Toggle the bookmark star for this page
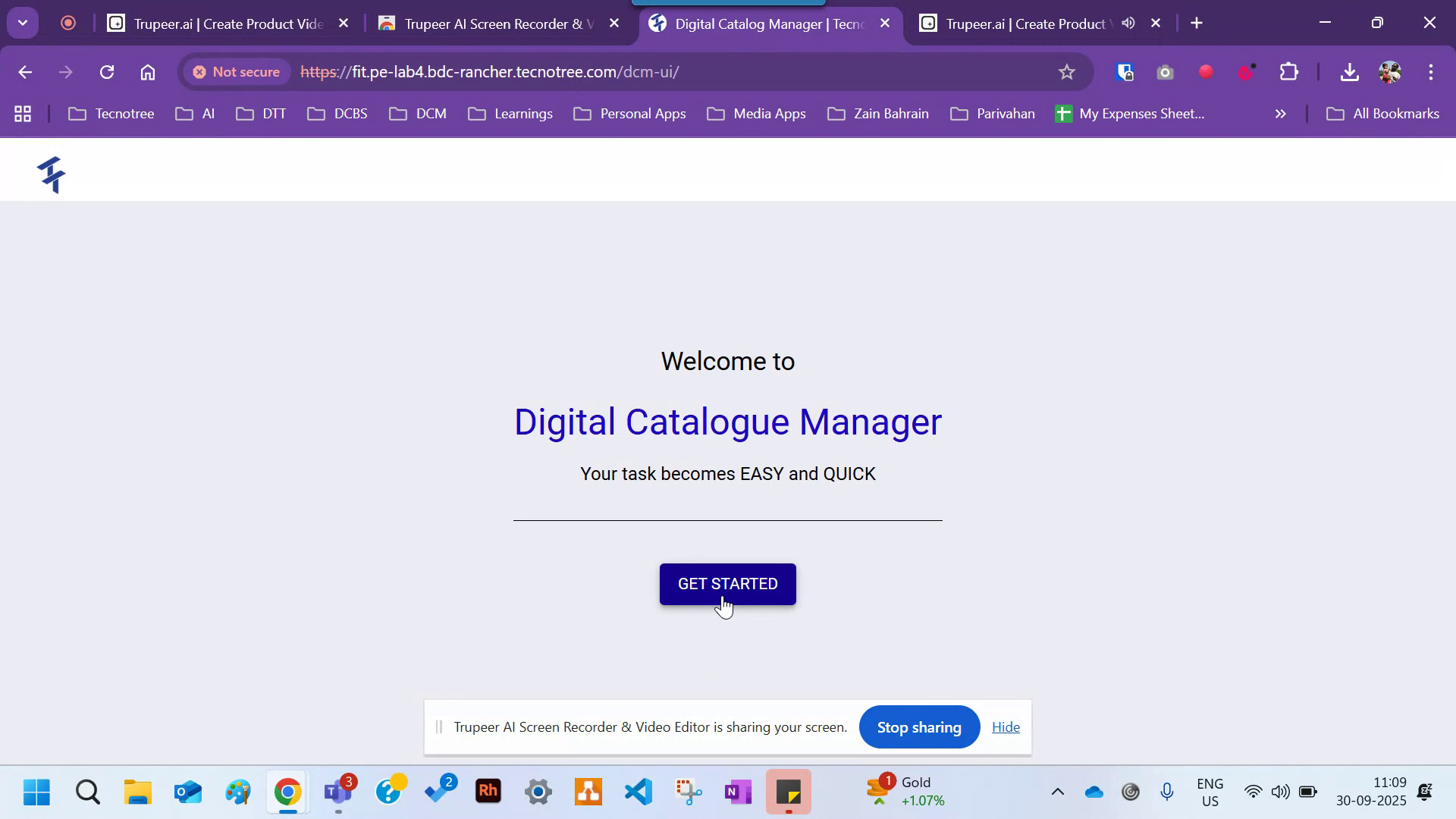Screen dimensions: 1456x819 tap(1066, 72)
